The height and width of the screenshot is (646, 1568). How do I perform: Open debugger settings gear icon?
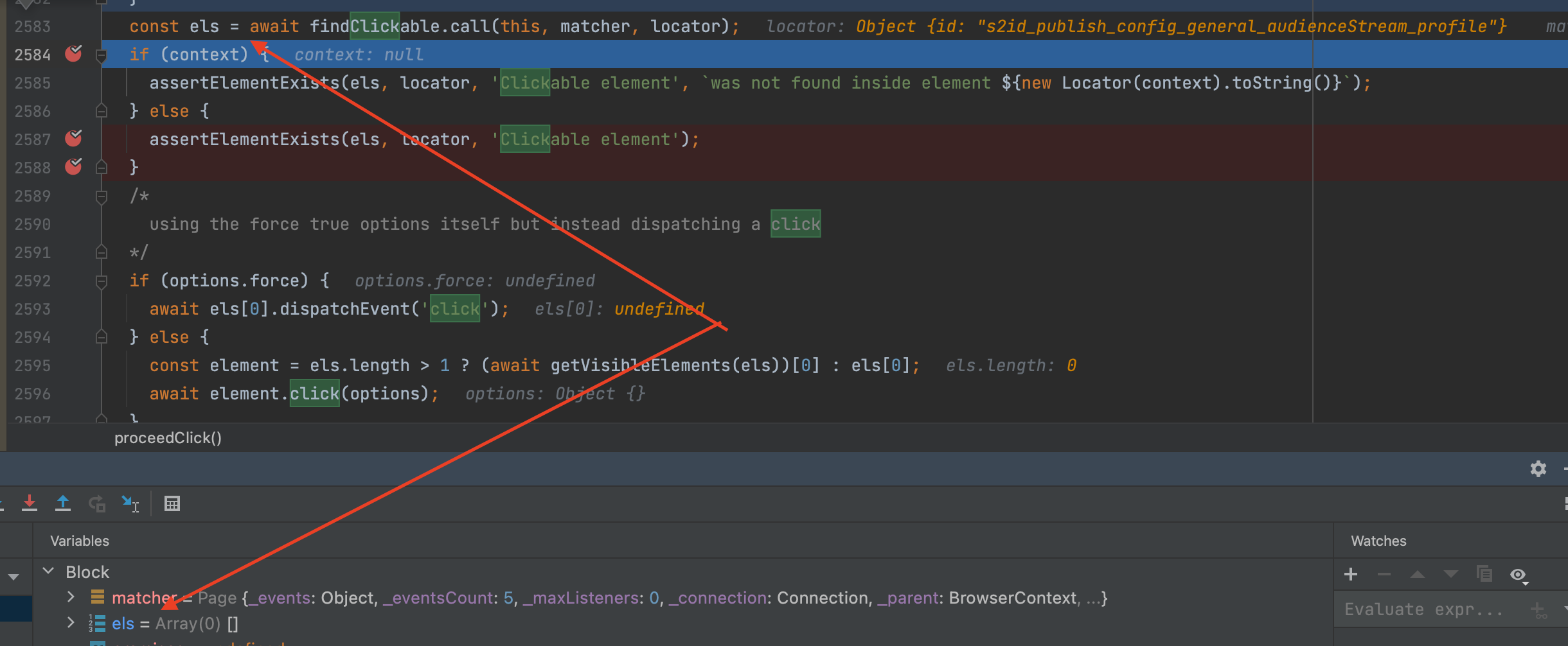(1538, 469)
